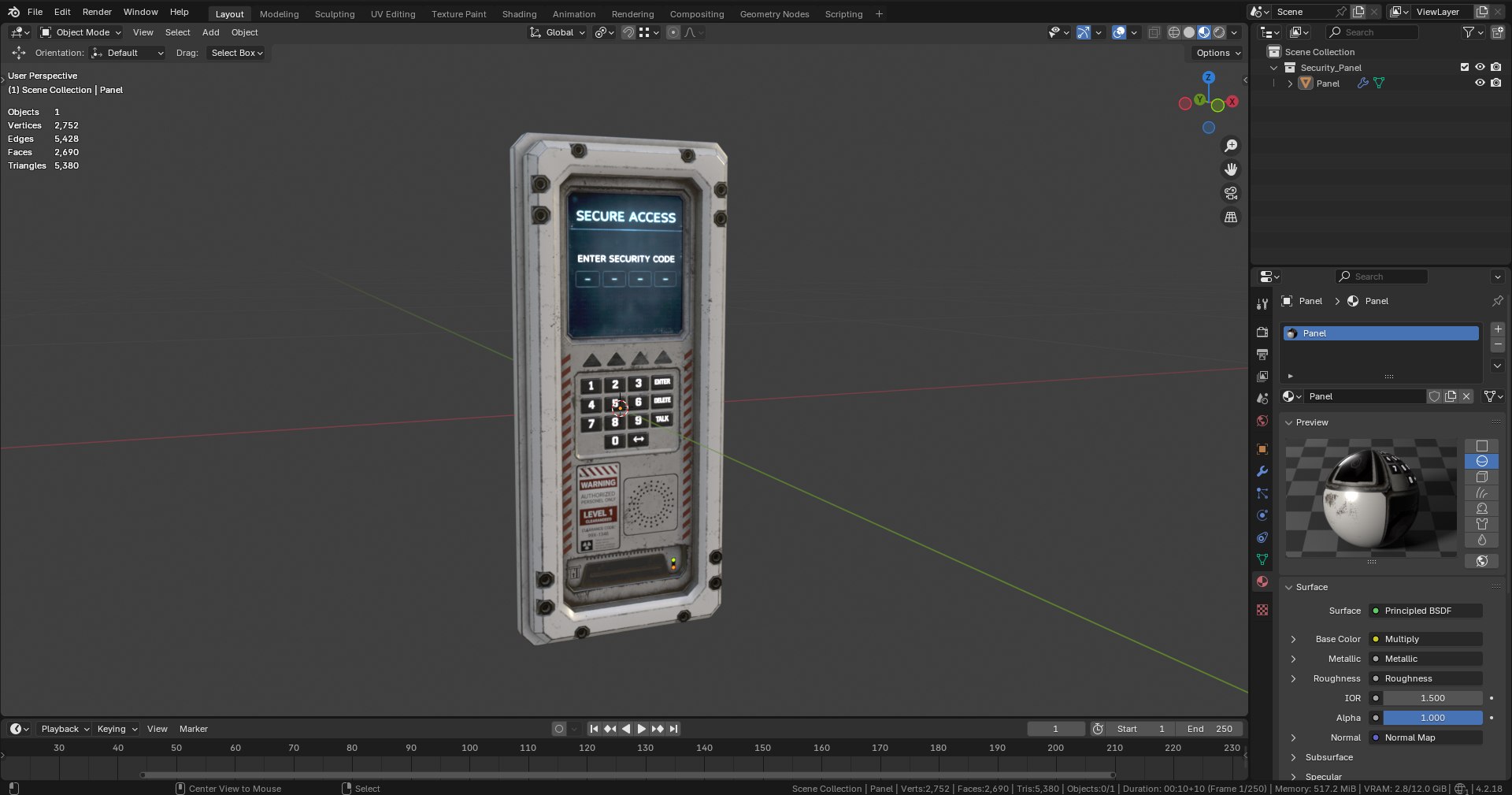Toggle the camera view gizmo

click(x=1231, y=193)
